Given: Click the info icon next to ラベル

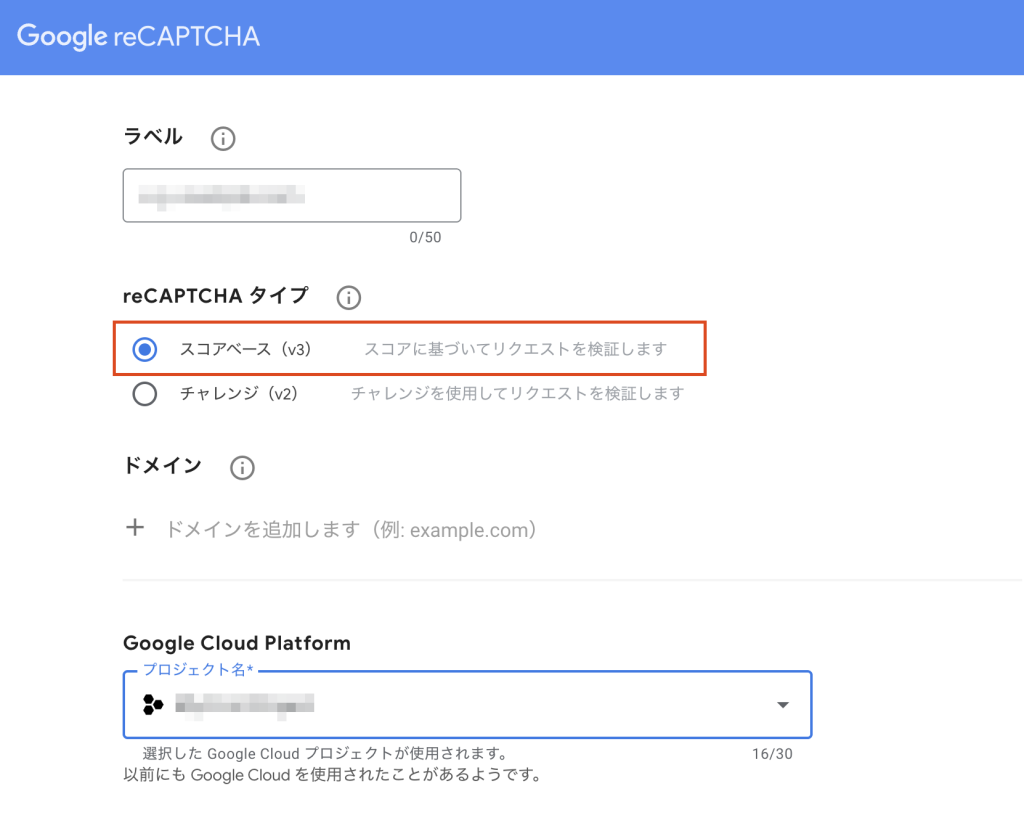Looking at the screenshot, I should (x=223, y=139).
